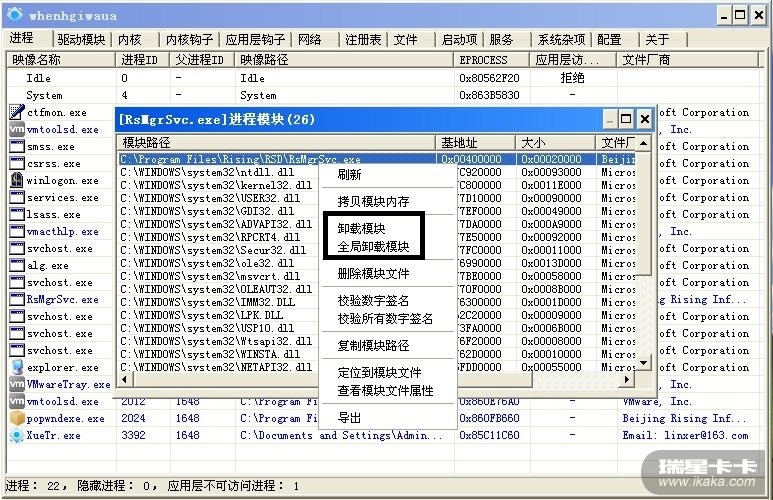This screenshot has width=773, height=500.
Task: Select the kernel32.dll module row
Action: click(377, 185)
